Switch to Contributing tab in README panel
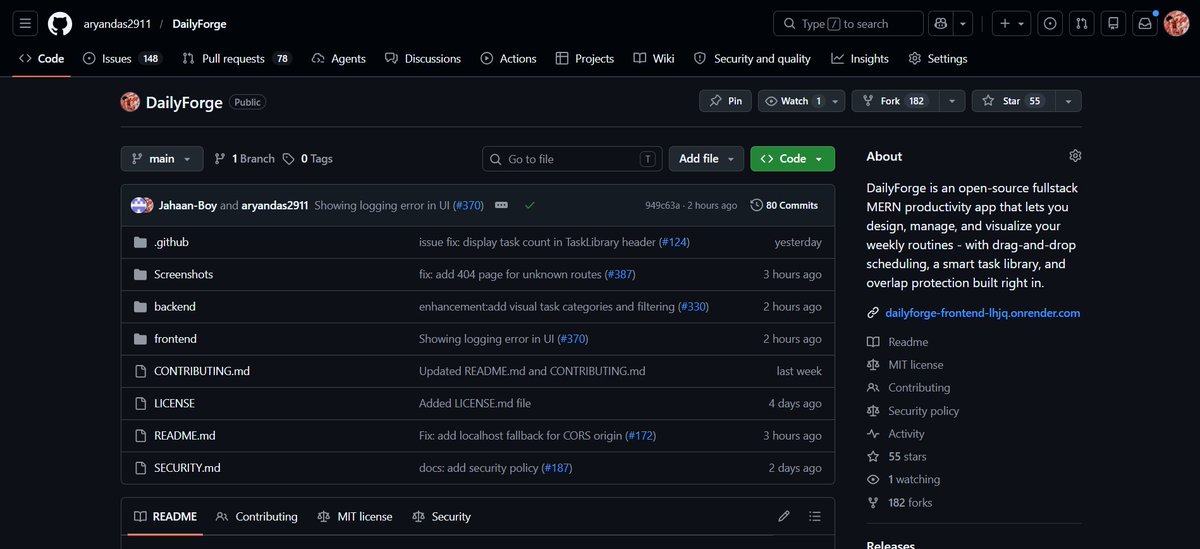The image size is (1200, 549). [x=257, y=517]
